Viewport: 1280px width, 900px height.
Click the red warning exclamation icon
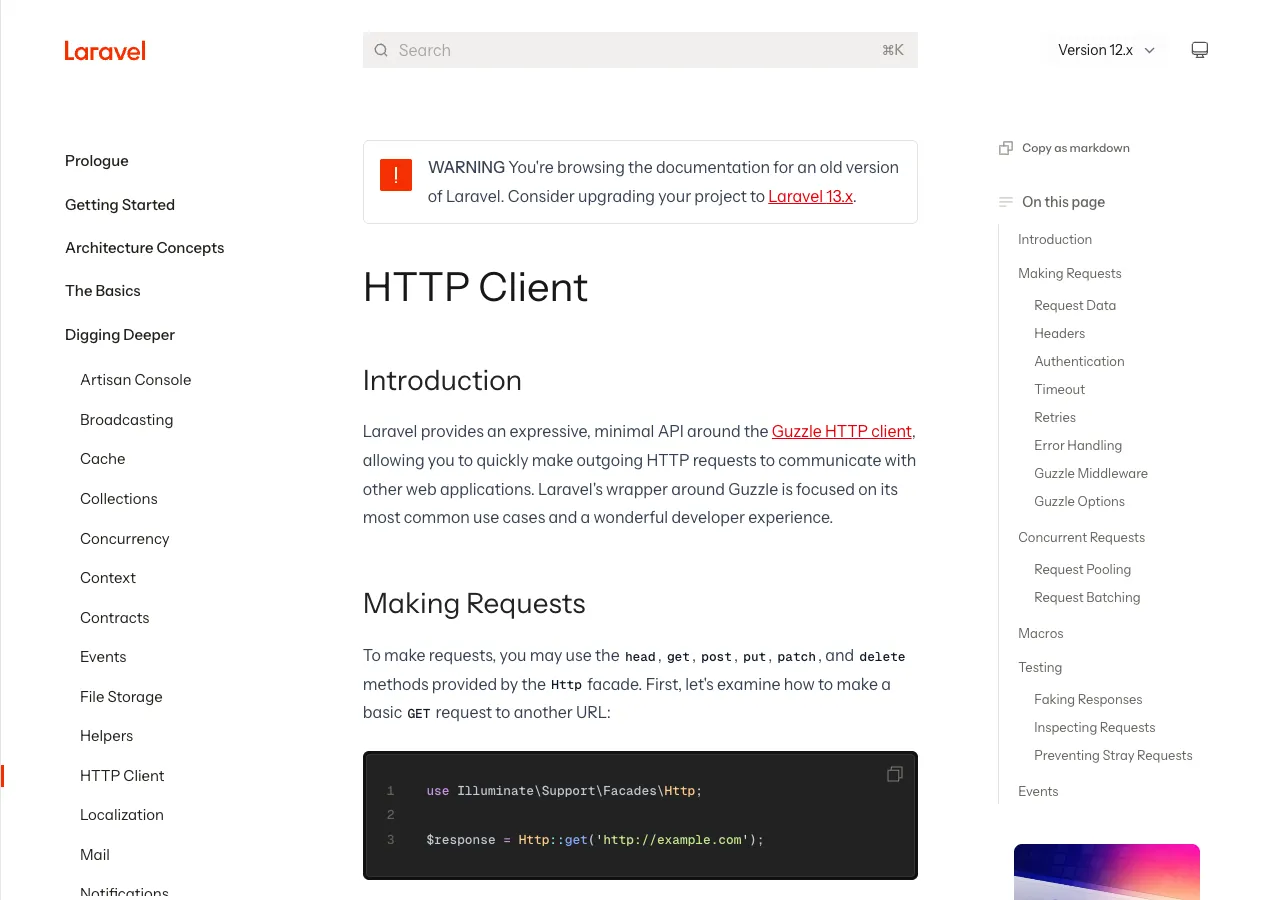coord(396,175)
